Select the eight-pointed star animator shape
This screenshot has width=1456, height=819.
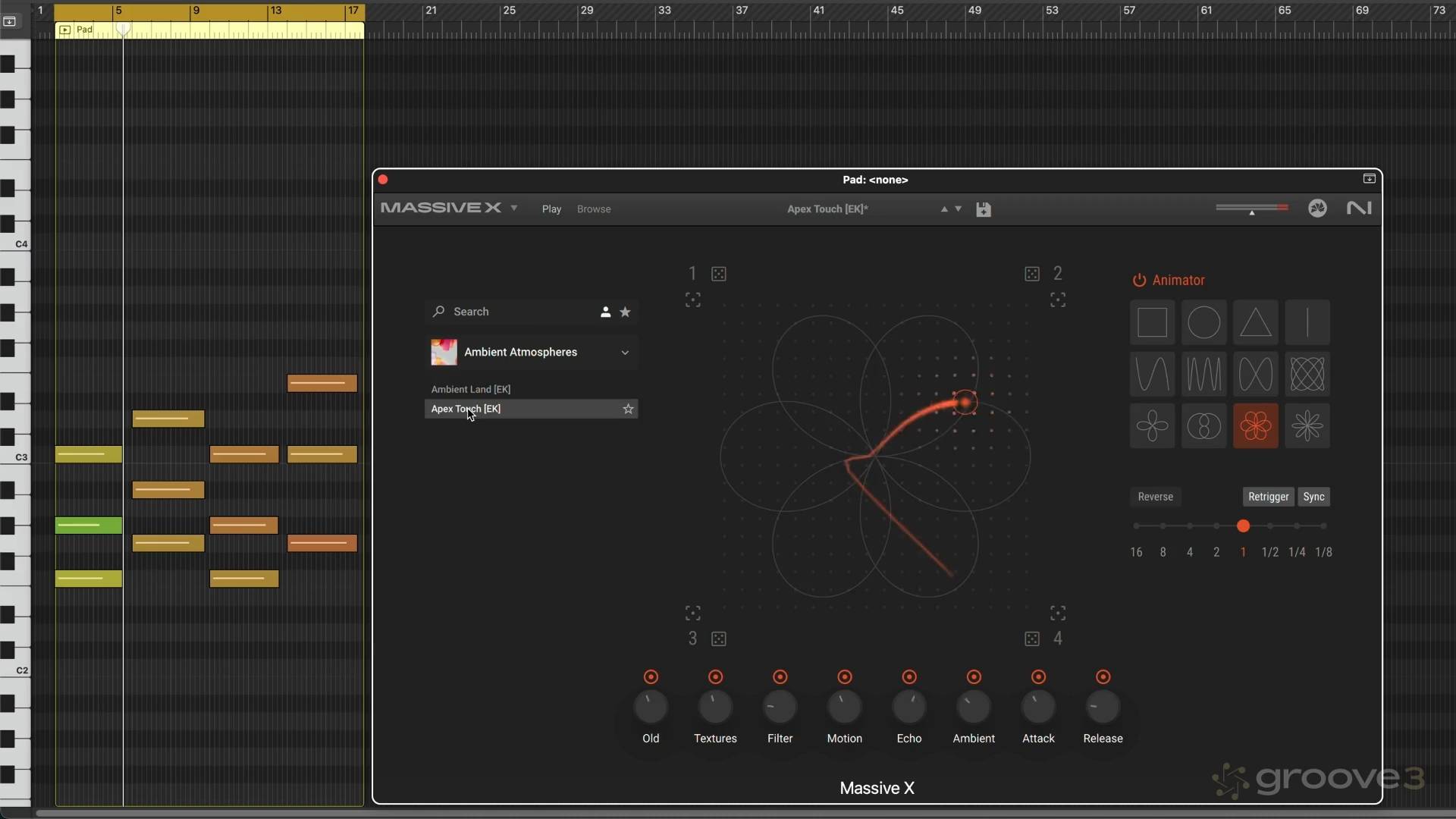[1307, 426]
